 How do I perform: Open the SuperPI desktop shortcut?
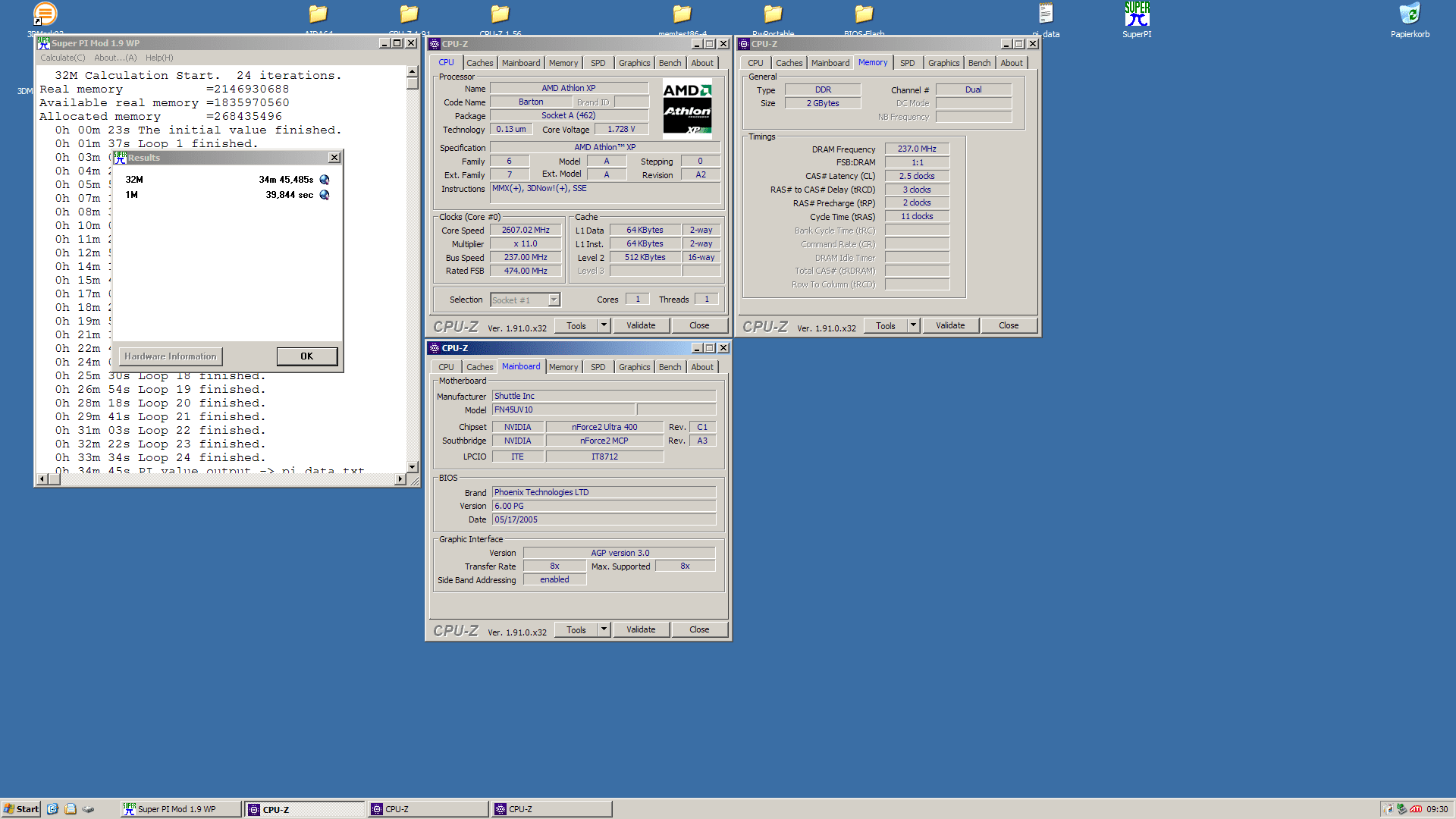[x=1137, y=20]
